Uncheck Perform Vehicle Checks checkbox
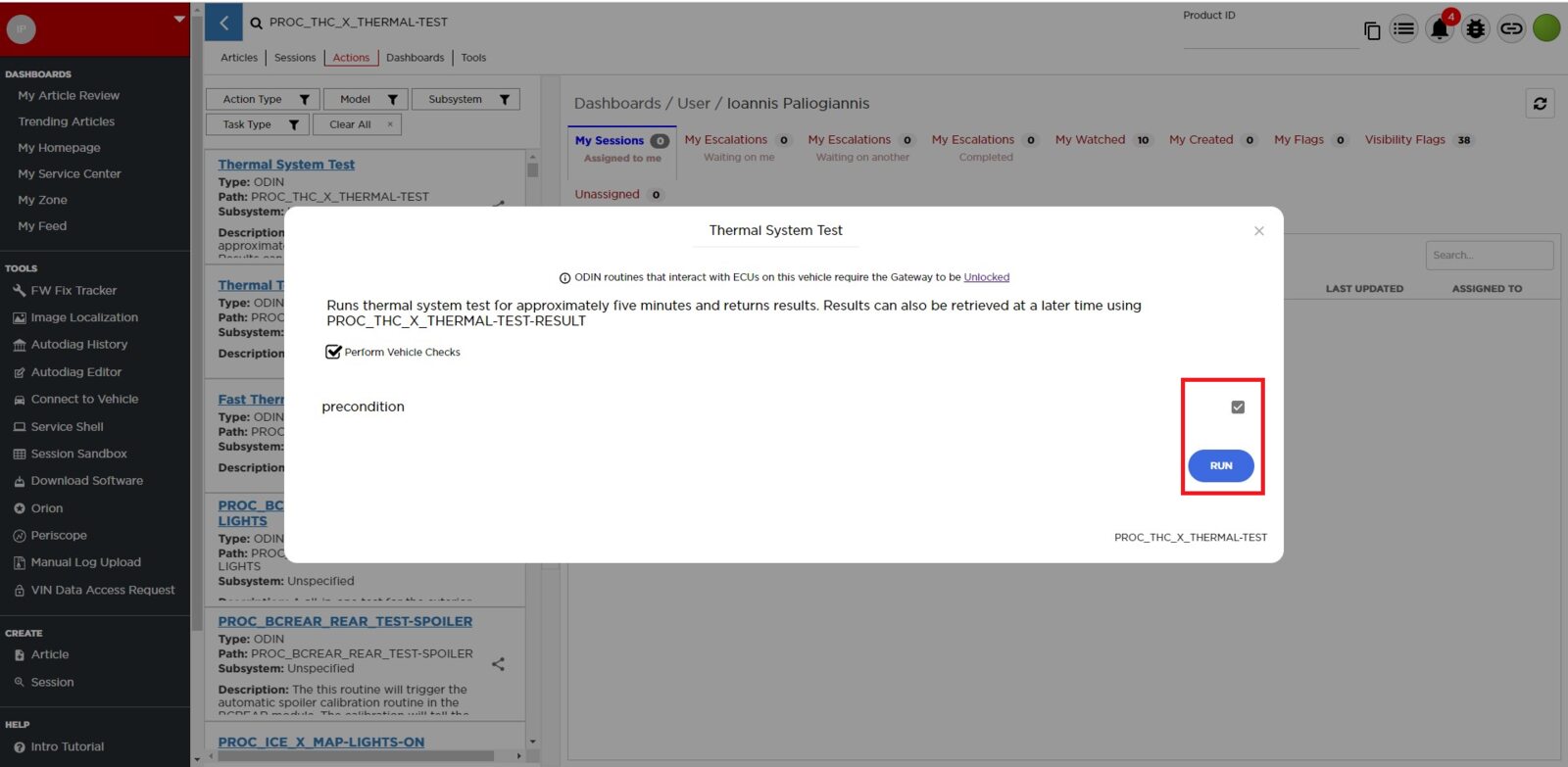 333,352
